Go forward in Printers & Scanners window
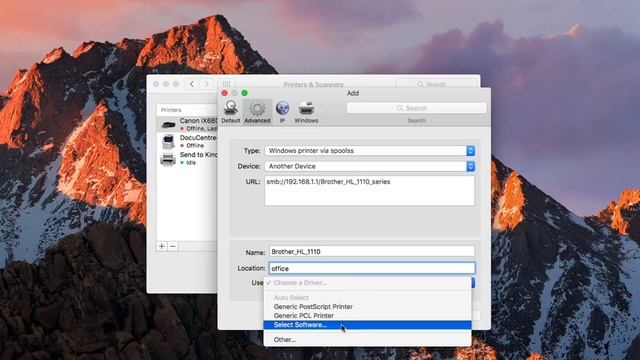Screen dimensions: 640x360 [x=207, y=84]
